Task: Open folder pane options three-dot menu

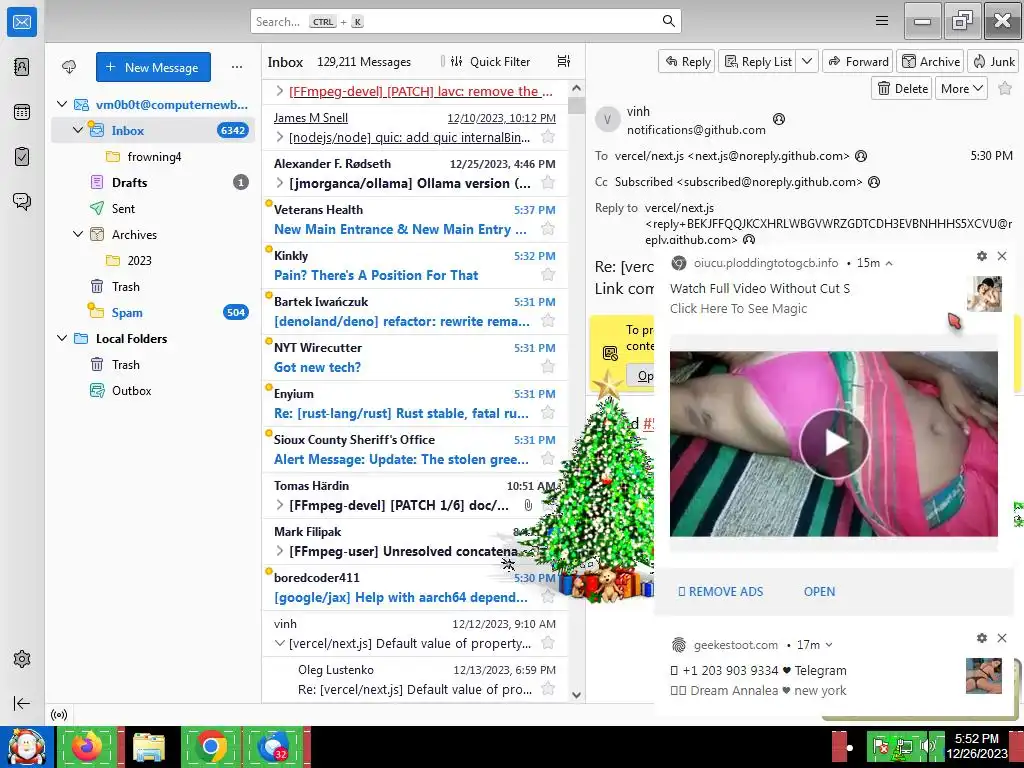Action: pyautogui.click(x=236, y=67)
